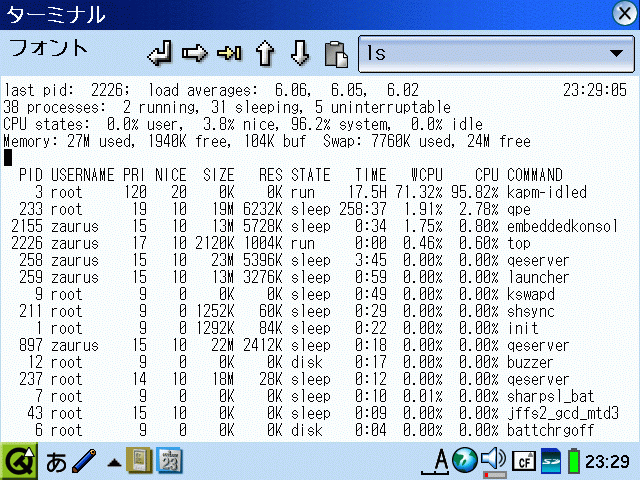Click the 95.82% CPU value
Screen dimensions: 640x480
[475, 192]
